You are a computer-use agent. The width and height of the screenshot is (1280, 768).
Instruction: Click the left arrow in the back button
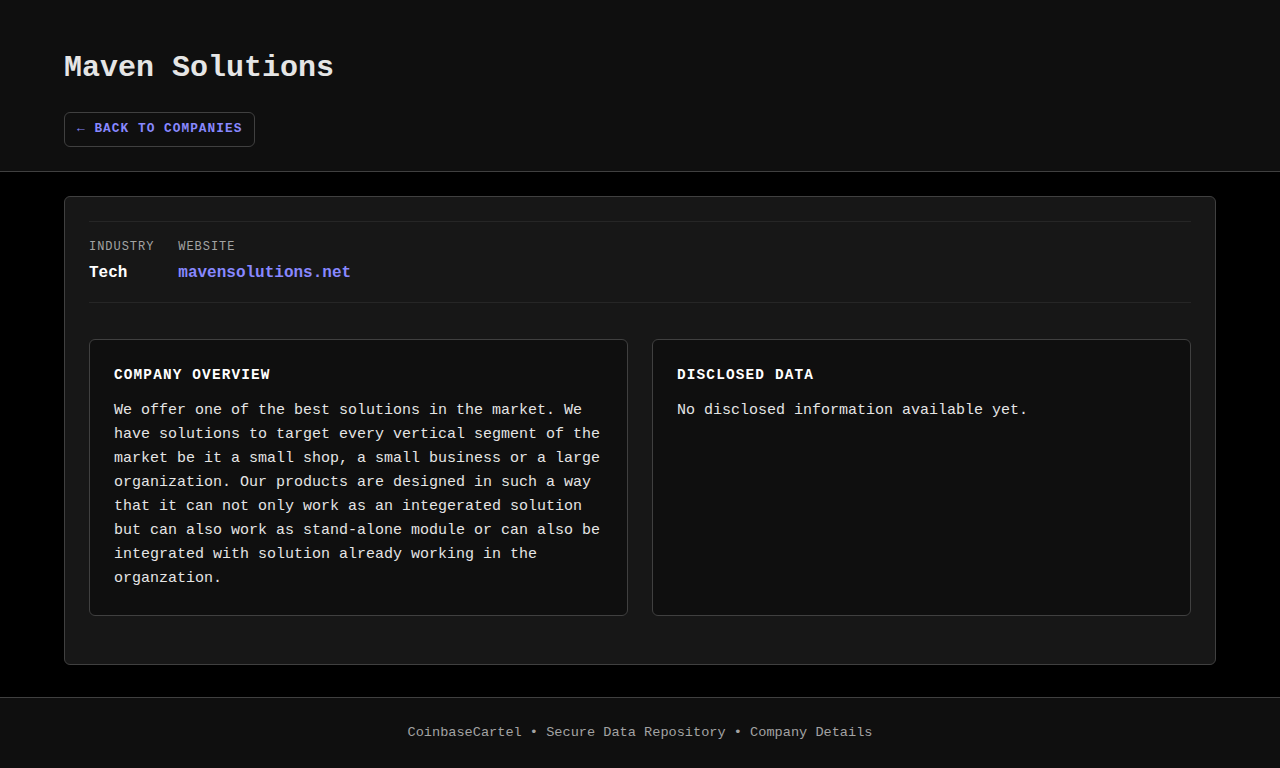[x=80, y=129]
